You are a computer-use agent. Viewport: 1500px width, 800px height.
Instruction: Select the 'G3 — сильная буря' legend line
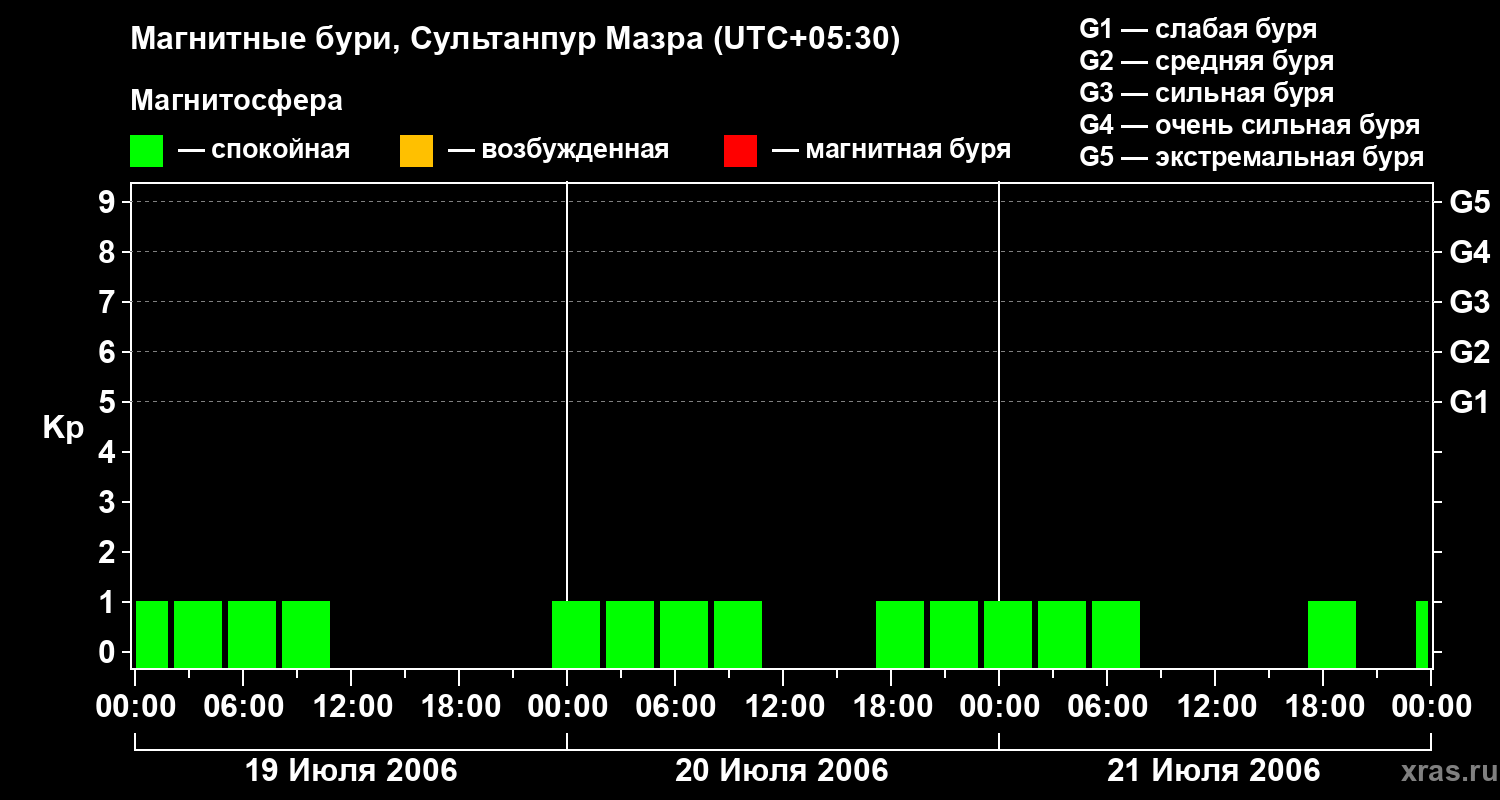tap(1206, 93)
